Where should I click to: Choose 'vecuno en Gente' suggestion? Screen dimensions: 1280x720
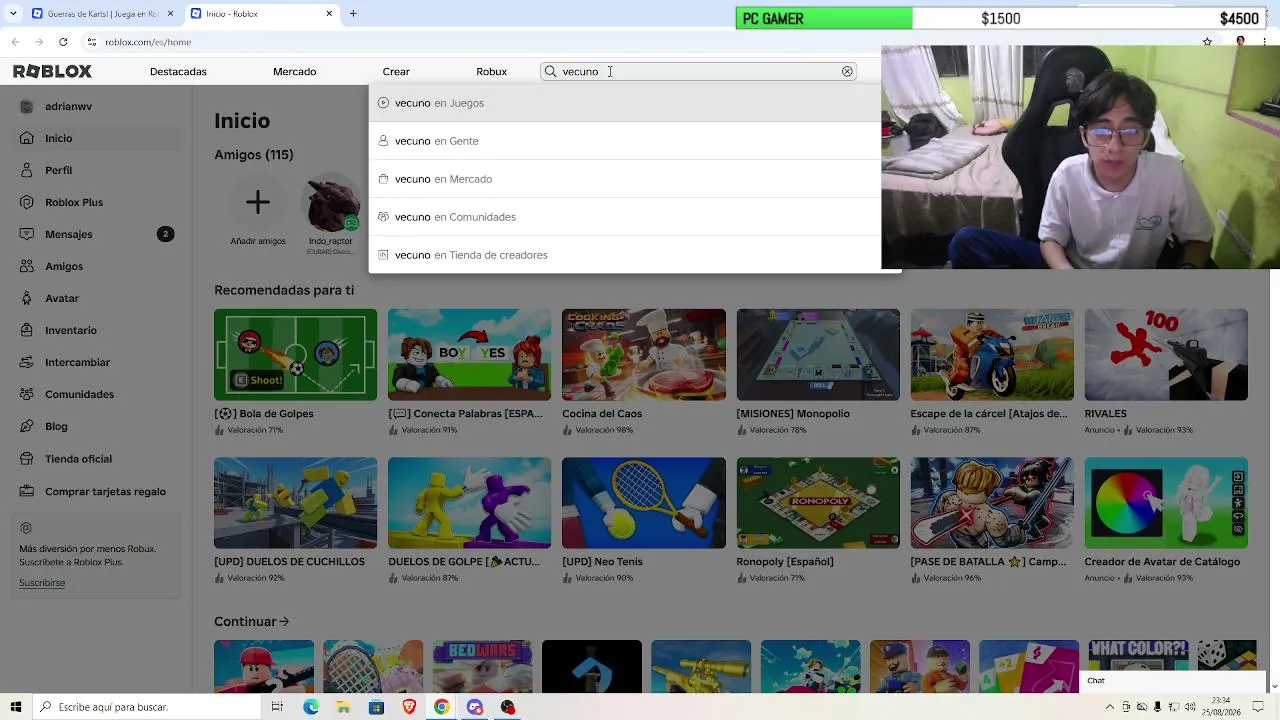tap(625, 141)
